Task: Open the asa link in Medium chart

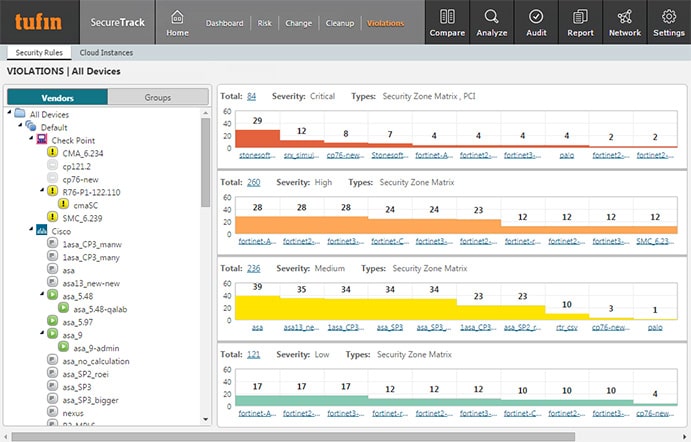Action: [x=257, y=327]
